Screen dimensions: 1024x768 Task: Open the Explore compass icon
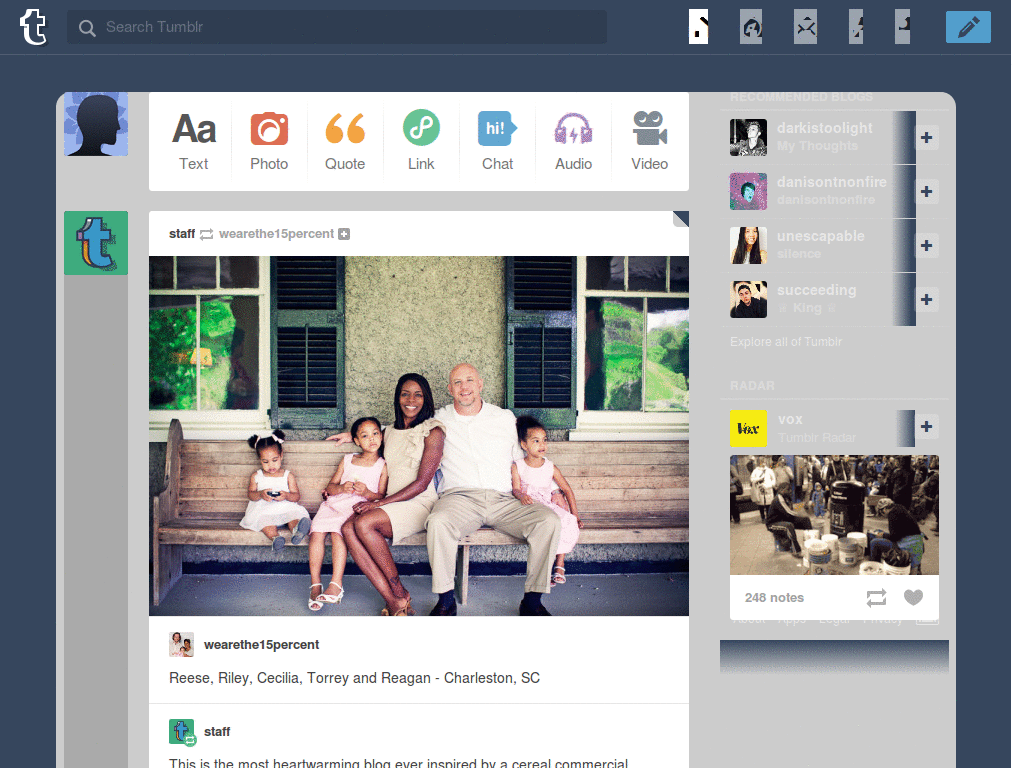pyautogui.click(x=751, y=27)
